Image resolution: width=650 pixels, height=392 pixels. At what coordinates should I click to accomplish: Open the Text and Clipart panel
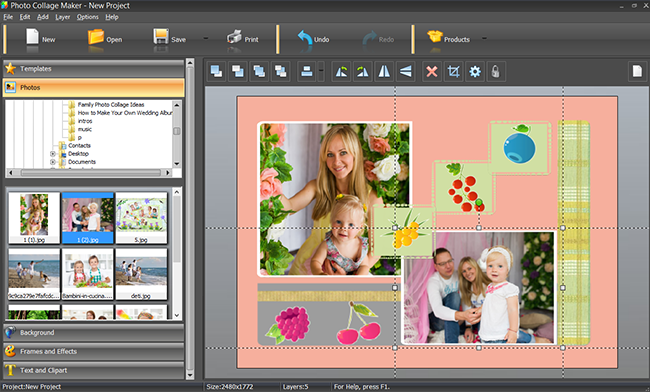(93, 370)
